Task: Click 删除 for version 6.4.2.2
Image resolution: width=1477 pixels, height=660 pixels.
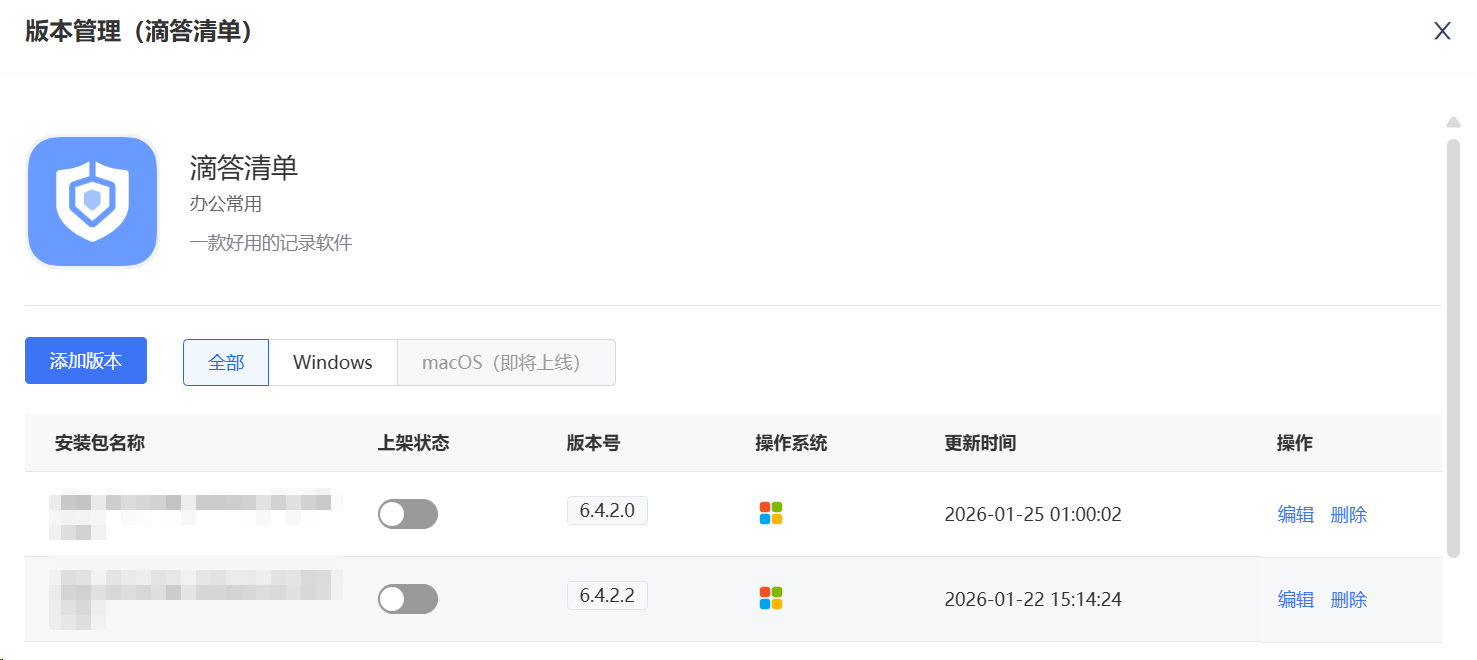Action: coord(1349,600)
